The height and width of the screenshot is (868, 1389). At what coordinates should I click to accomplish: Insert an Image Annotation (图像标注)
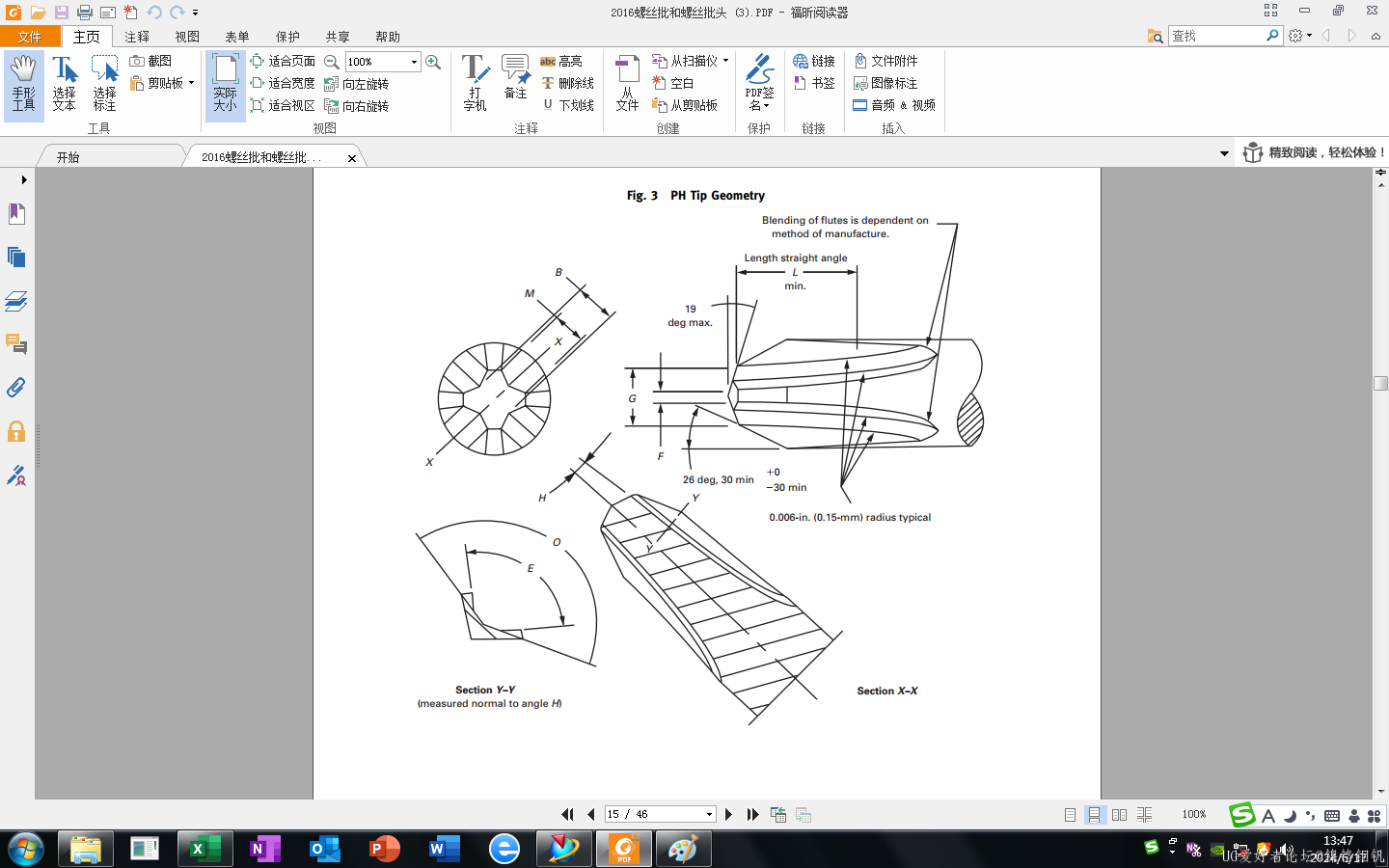(885, 83)
